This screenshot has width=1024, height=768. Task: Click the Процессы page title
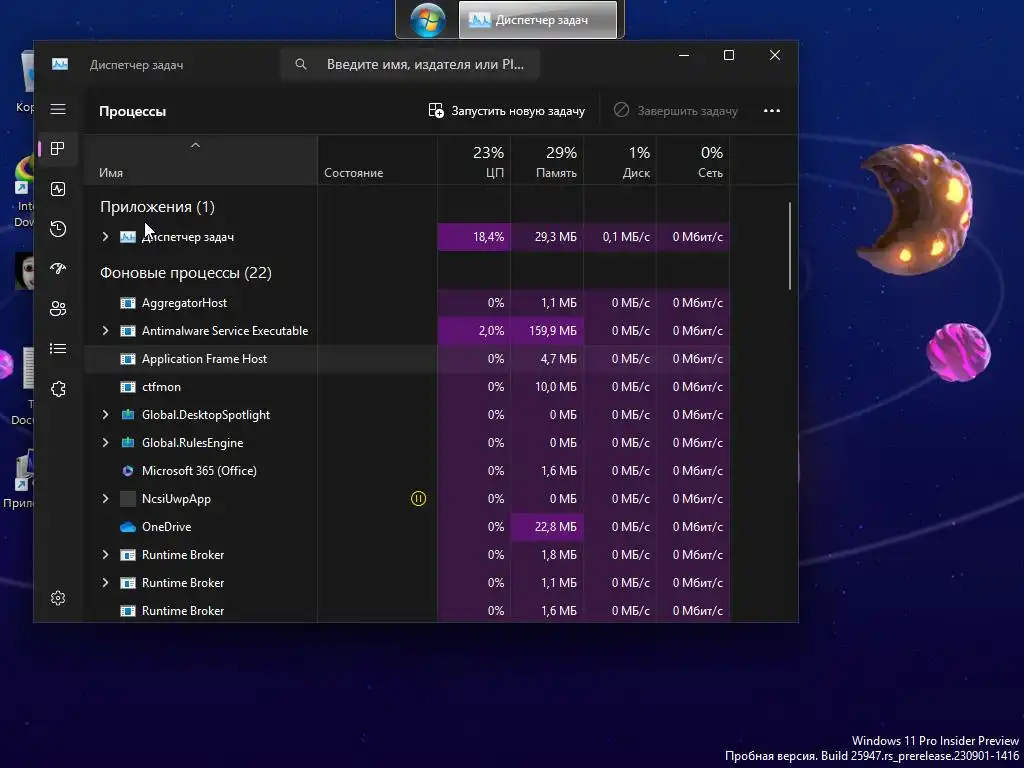[133, 111]
